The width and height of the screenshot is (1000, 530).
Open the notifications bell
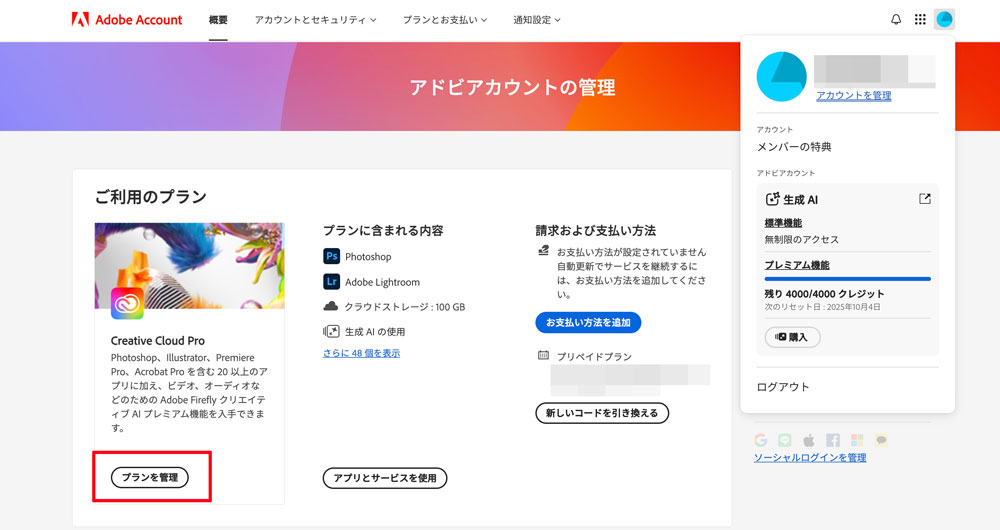pyautogui.click(x=896, y=19)
